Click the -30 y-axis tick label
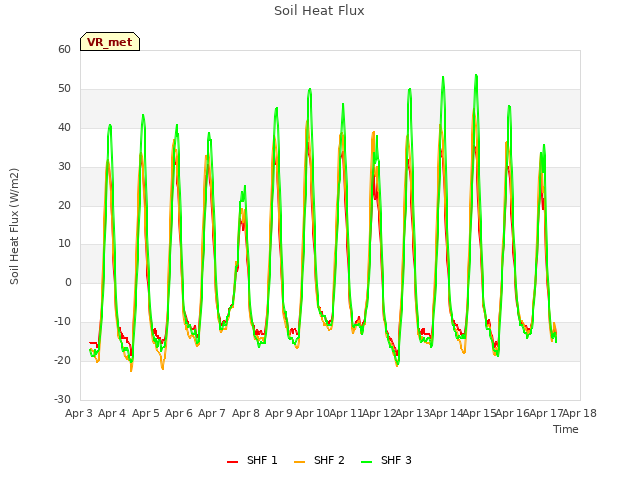This screenshot has width=640, height=480. click(63, 399)
